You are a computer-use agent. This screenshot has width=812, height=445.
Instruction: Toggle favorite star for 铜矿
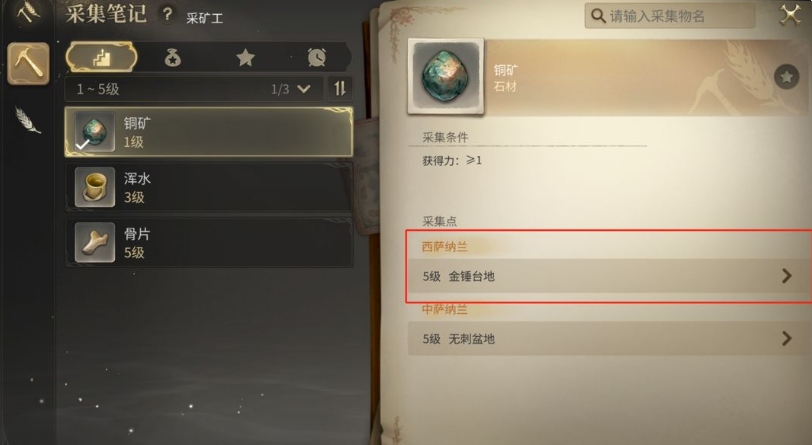pos(786,77)
